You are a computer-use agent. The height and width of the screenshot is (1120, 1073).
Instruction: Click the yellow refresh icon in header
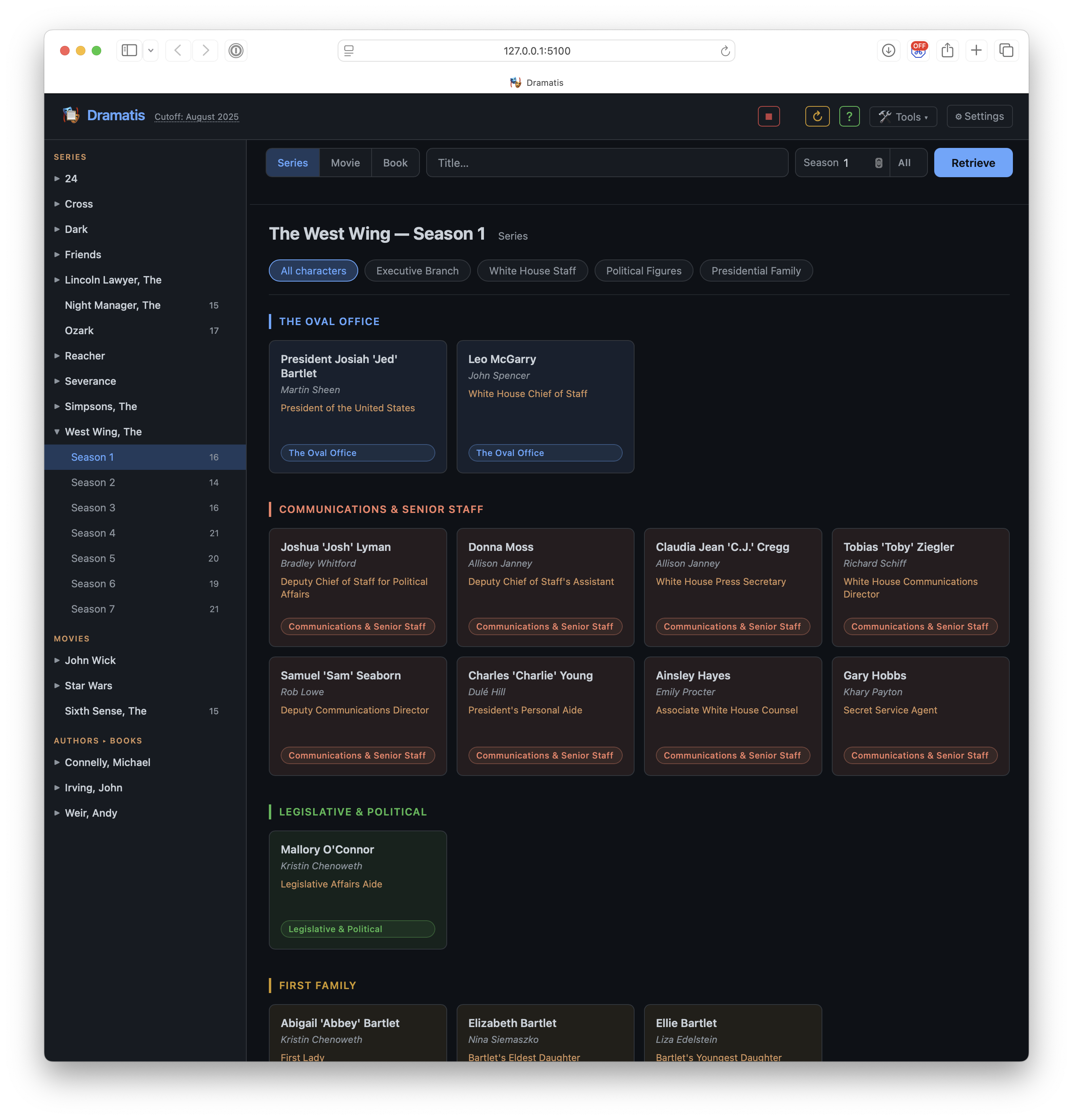pyautogui.click(x=817, y=117)
